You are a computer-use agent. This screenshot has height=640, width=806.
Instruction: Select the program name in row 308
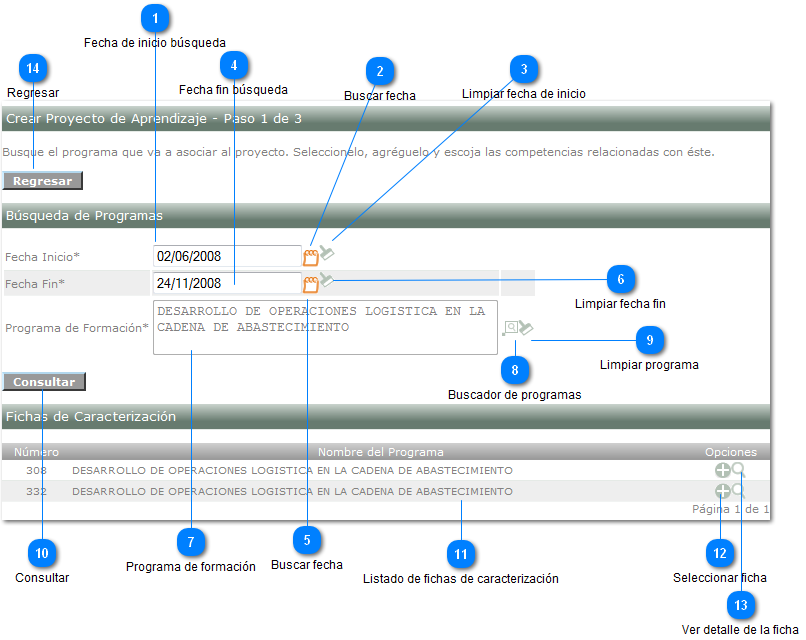click(292, 470)
